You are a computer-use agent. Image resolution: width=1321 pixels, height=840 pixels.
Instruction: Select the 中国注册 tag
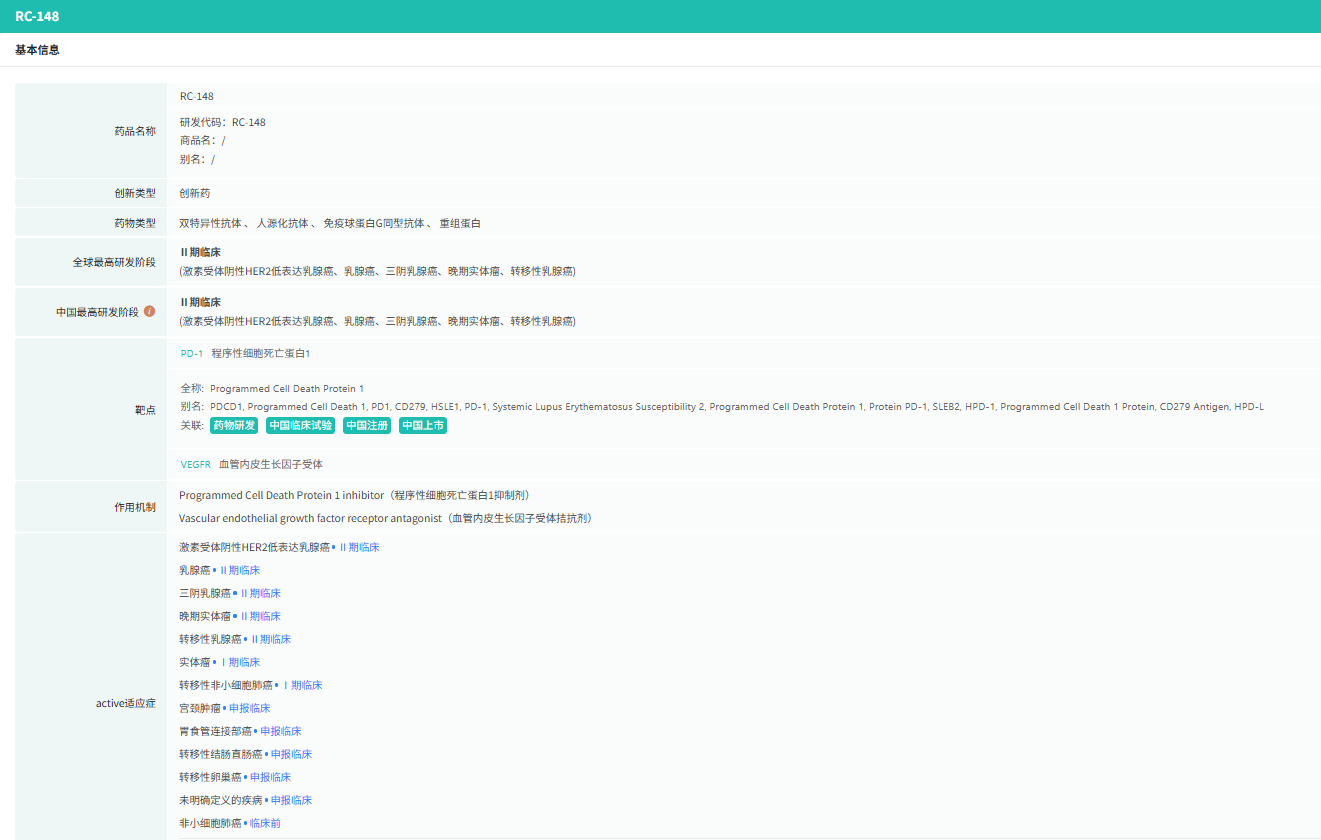366,426
